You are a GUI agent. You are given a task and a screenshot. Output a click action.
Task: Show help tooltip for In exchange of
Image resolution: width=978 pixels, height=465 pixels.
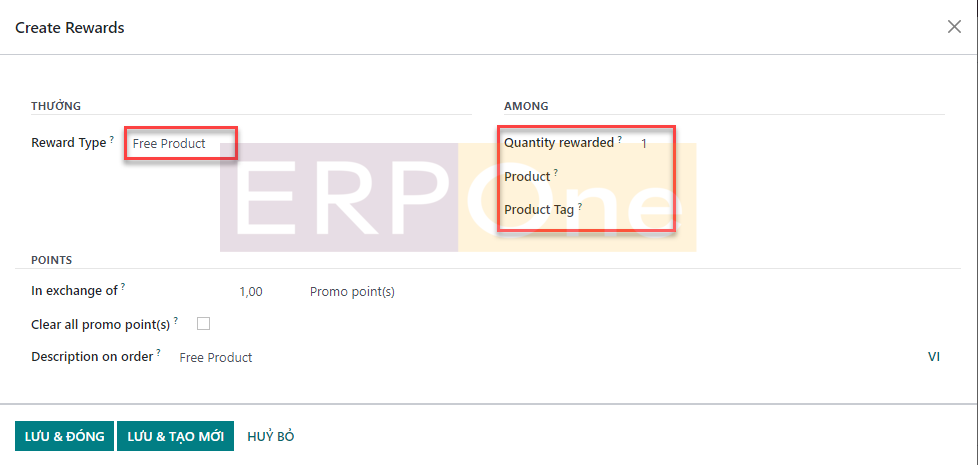coord(123,287)
